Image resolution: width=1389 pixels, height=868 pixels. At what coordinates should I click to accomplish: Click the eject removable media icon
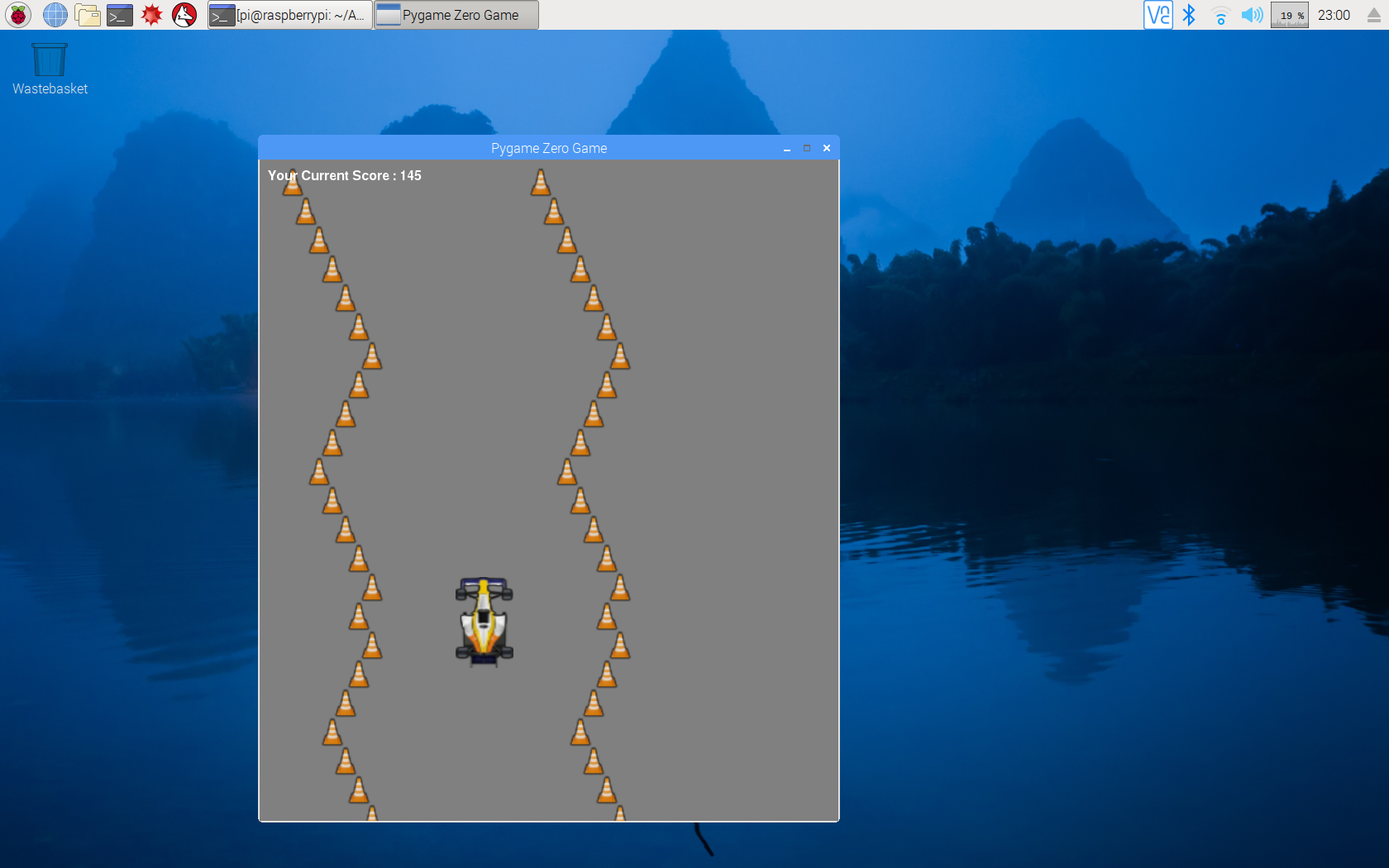1374,14
